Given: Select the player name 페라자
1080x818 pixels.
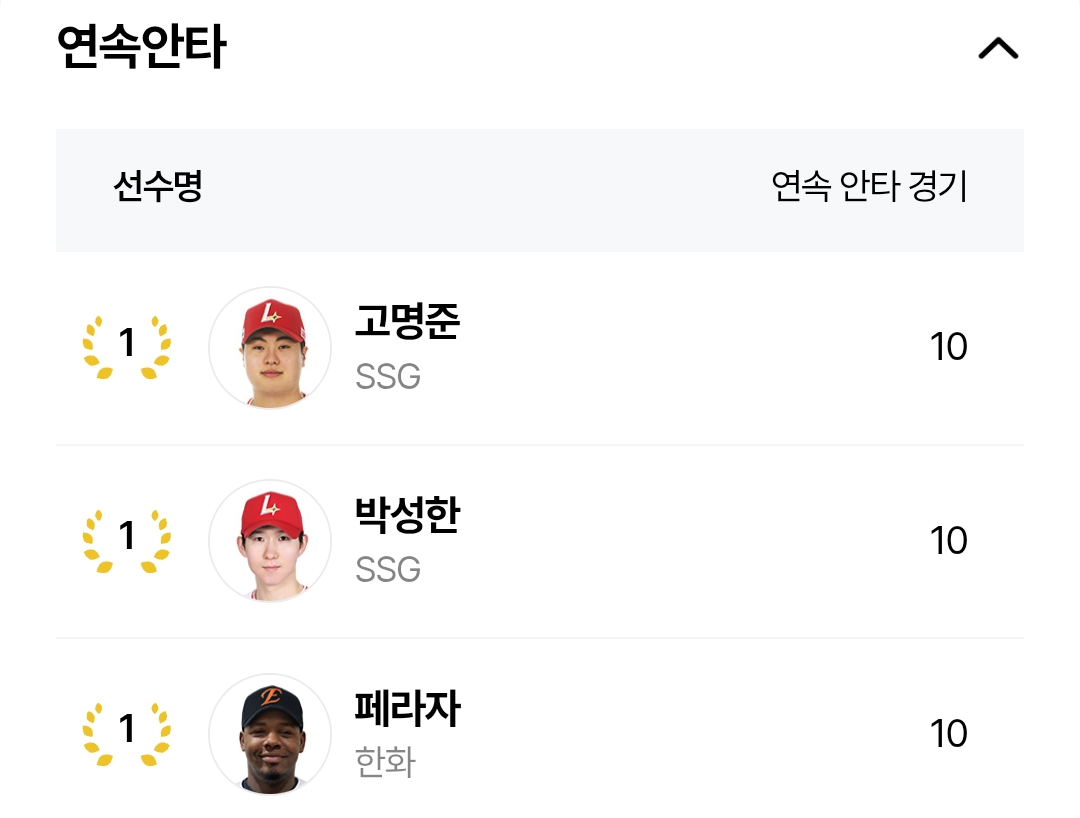Looking at the screenshot, I should coord(407,708).
